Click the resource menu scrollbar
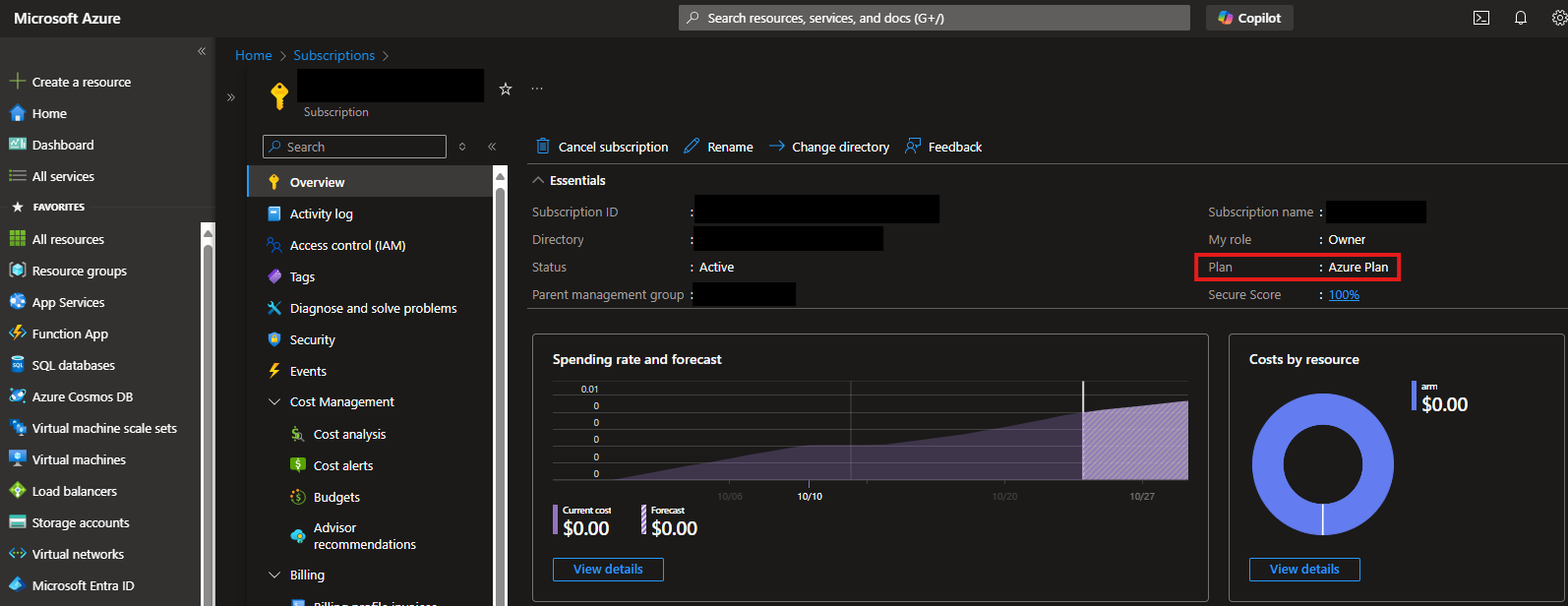1568x606 pixels. 500,394
